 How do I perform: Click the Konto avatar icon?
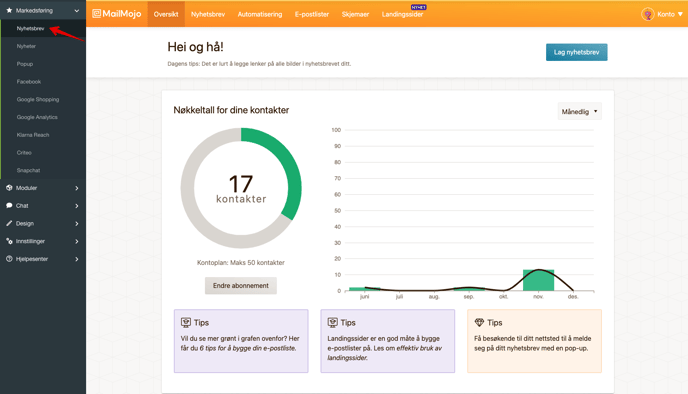pos(648,14)
